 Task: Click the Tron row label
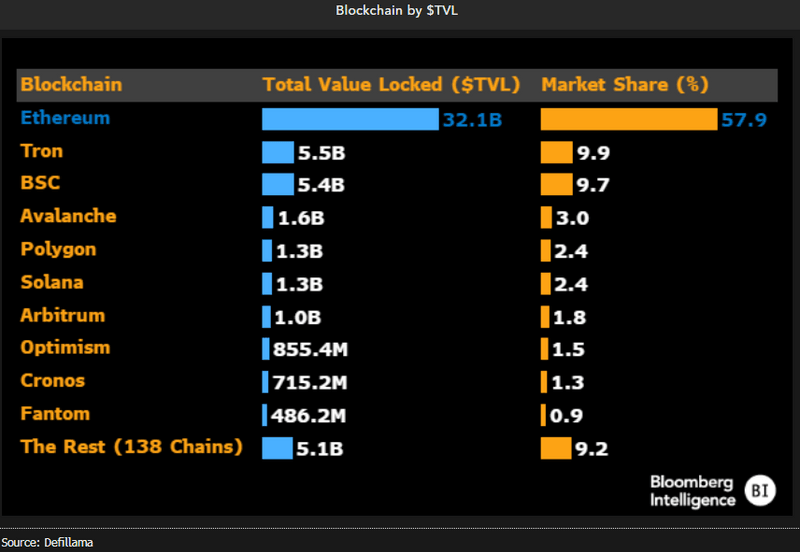pyautogui.click(x=41, y=151)
